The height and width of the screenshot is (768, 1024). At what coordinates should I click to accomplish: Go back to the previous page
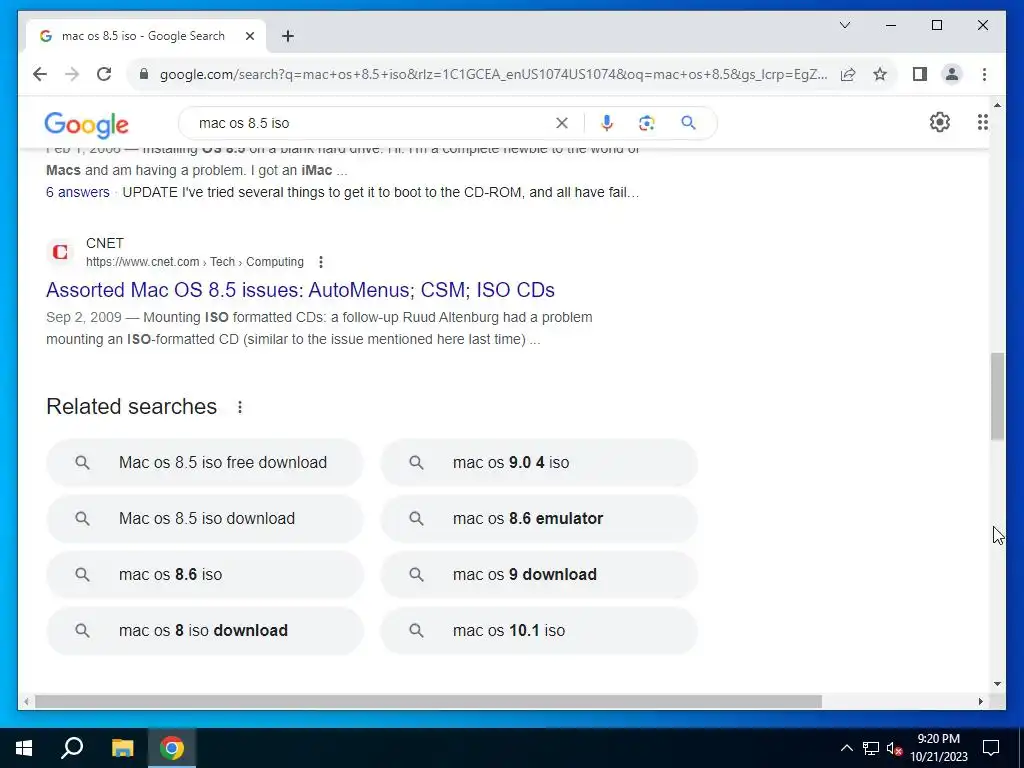[x=40, y=74]
